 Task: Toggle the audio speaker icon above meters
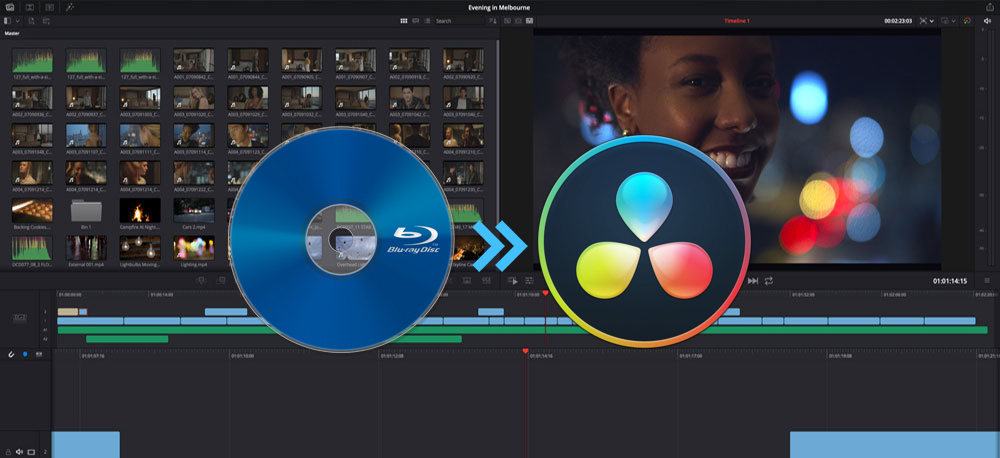[987, 21]
